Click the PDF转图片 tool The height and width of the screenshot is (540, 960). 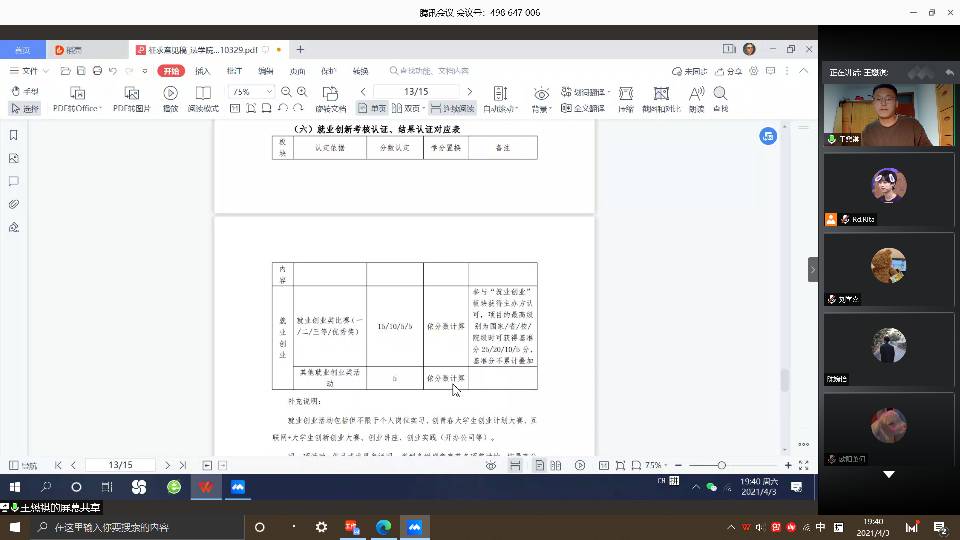pos(131,99)
